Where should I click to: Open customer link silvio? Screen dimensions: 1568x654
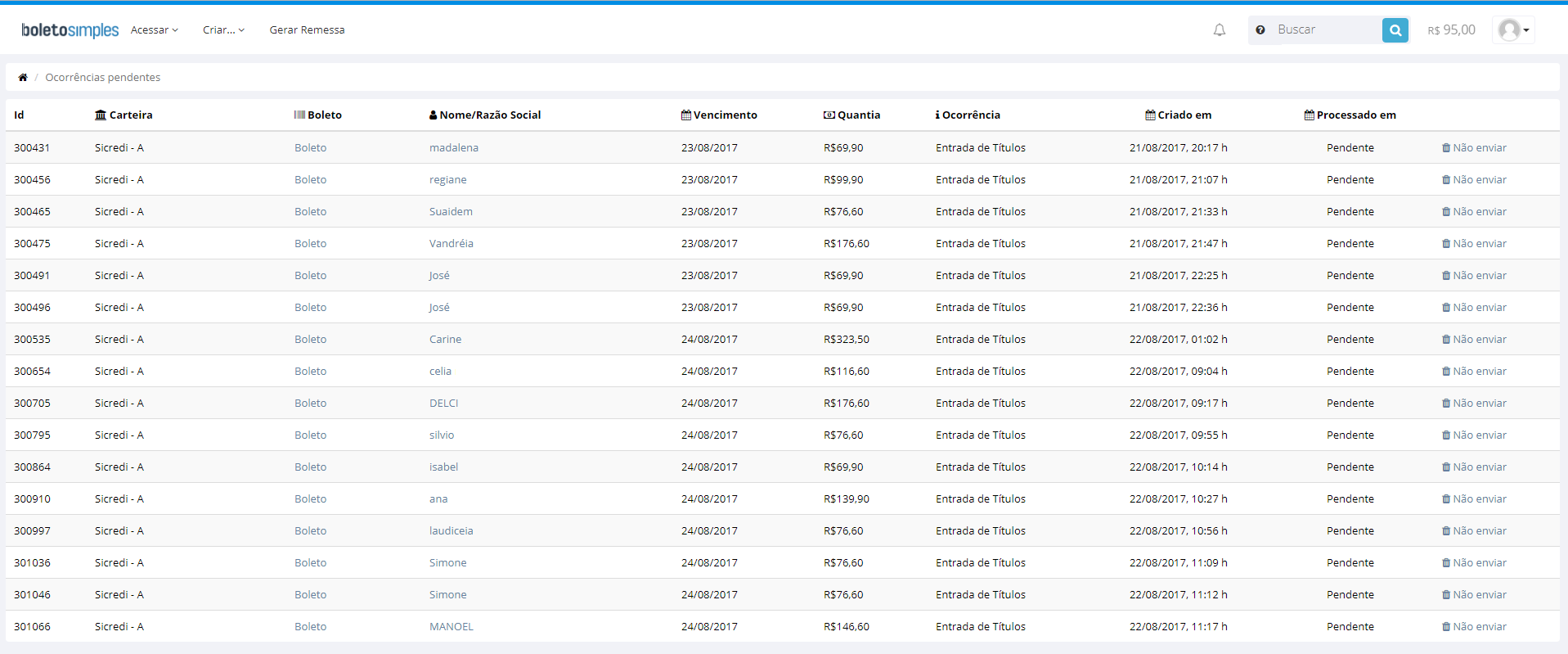[x=442, y=435]
